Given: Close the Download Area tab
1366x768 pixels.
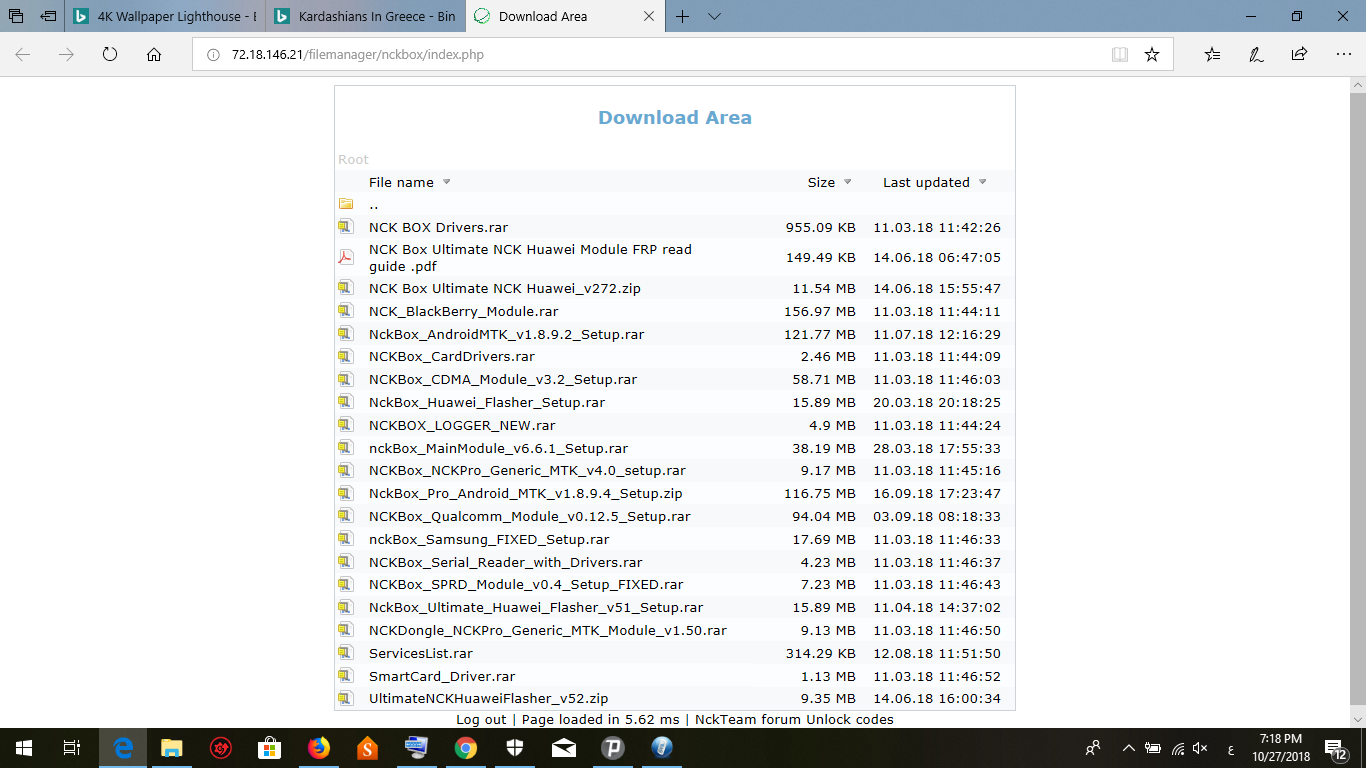Looking at the screenshot, I should pyautogui.click(x=648, y=16).
